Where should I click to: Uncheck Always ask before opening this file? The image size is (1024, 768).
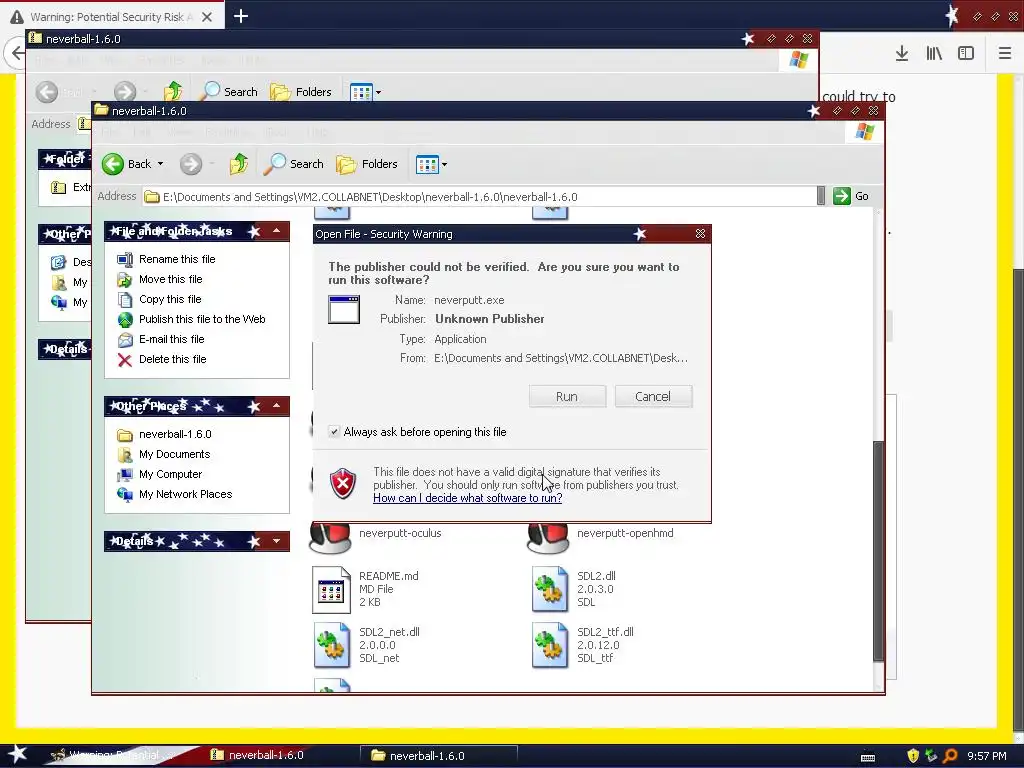pyautogui.click(x=334, y=432)
